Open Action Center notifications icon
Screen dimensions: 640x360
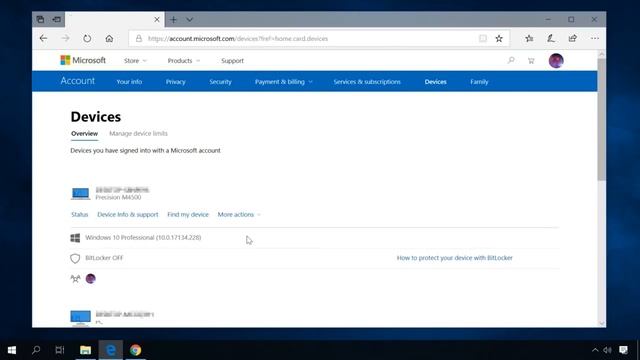click(623, 350)
